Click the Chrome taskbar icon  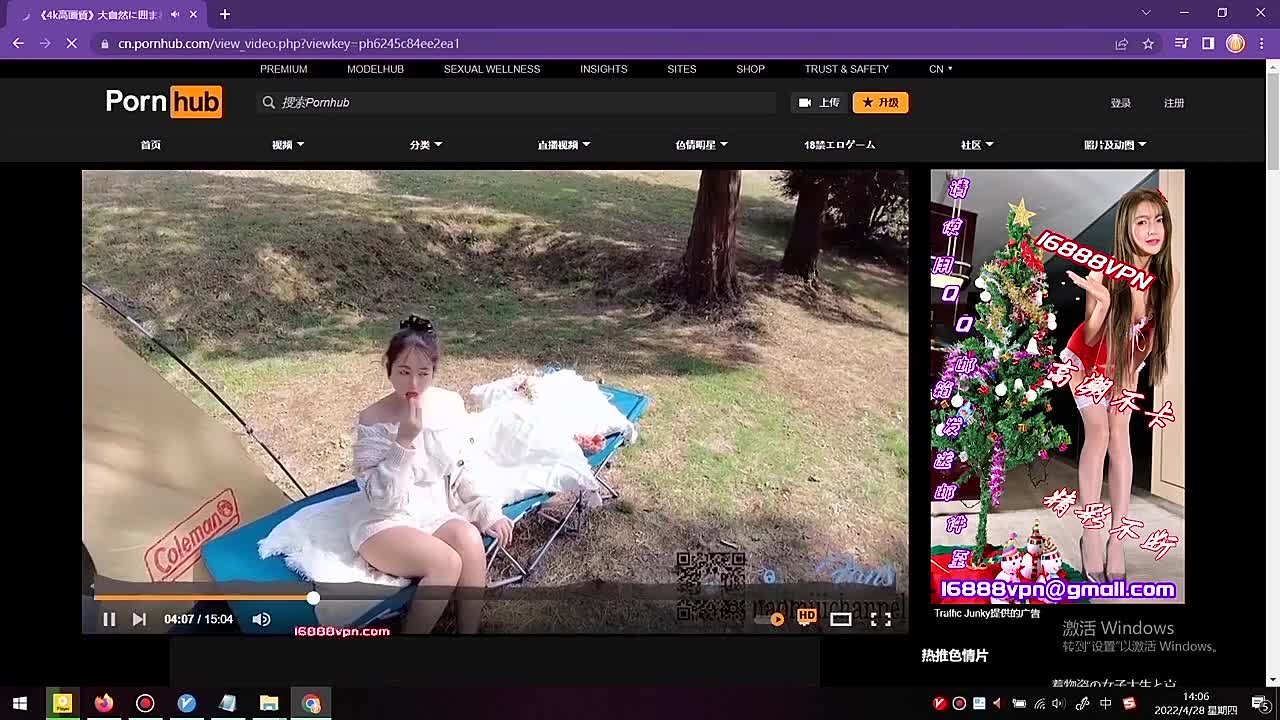311,703
